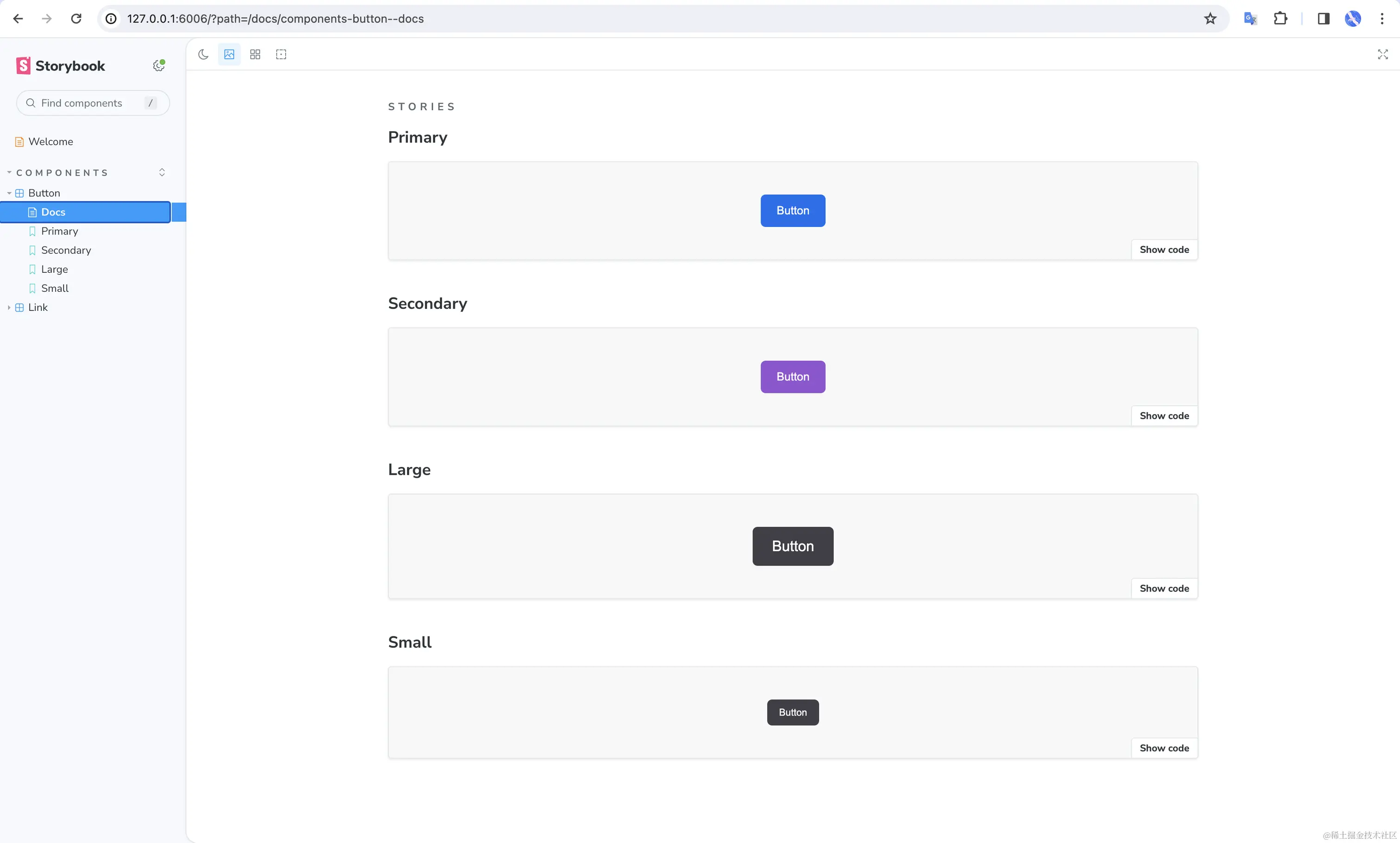1400x843 pixels.
Task: Select the canvas image view icon
Action: click(228, 54)
